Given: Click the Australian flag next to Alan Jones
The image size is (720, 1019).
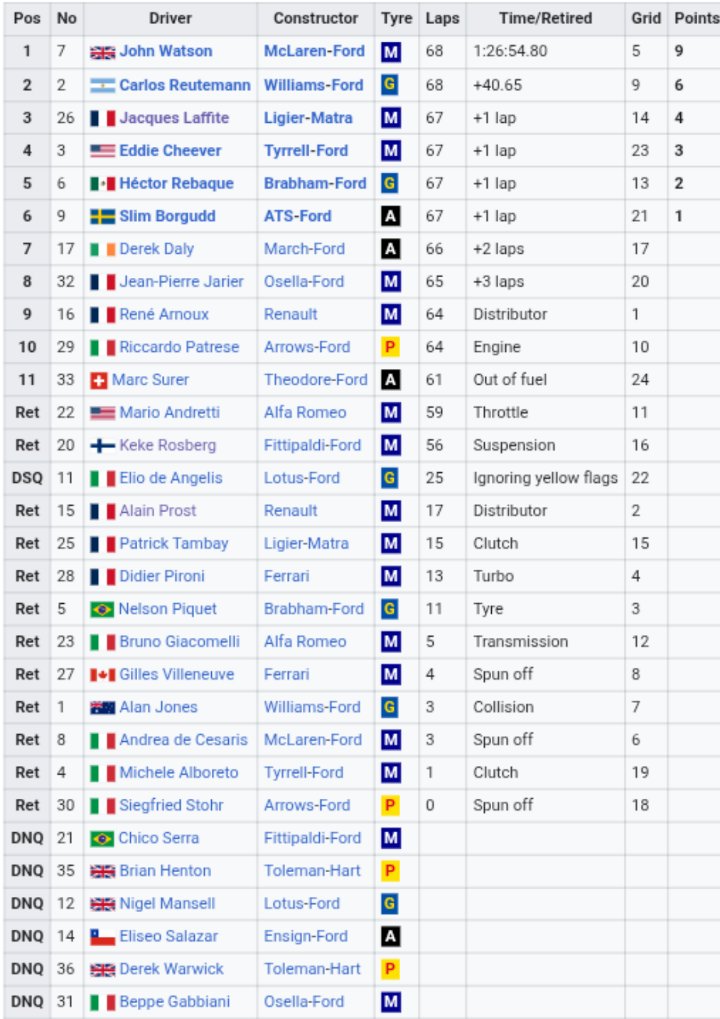Looking at the screenshot, I should point(102,708).
